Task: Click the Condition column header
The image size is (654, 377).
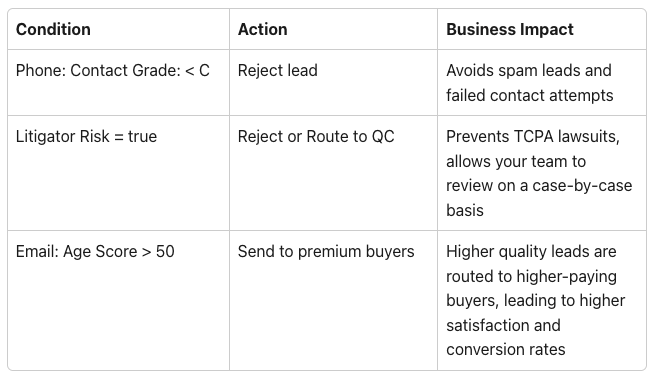Action: pyautogui.click(x=53, y=30)
